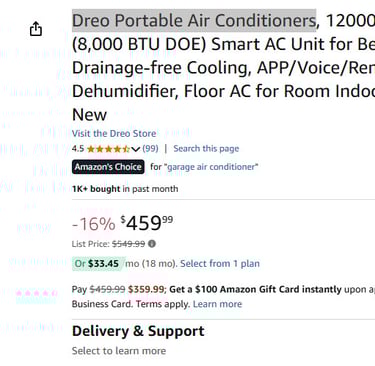375x366 pixels.
Task: Click the $100 Amazon Gift Card offer text
Action: click(x=255, y=289)
